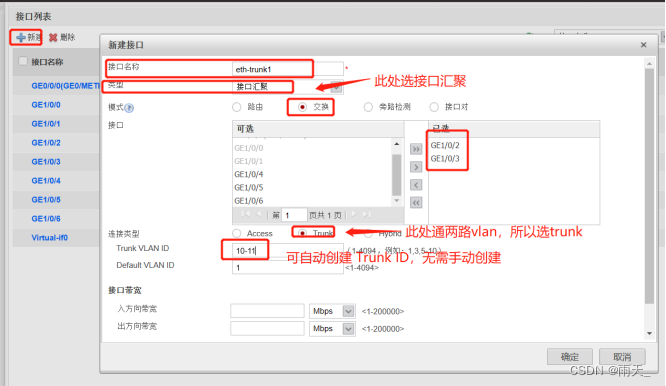Select GE1/0/2 in selected list
Screen dimensions: 666x386
[x=445, y=145]
